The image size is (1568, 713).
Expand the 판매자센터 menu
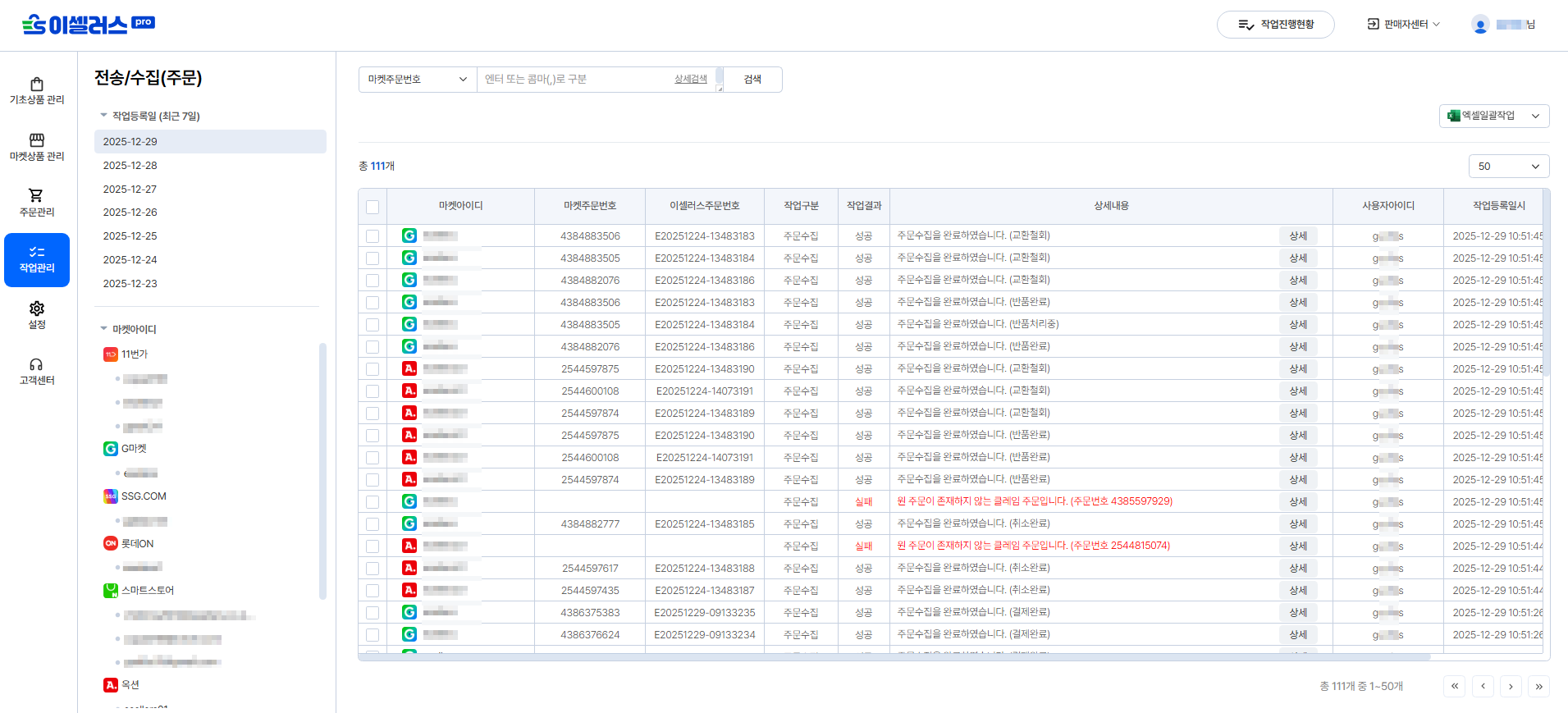point(1403,25)
